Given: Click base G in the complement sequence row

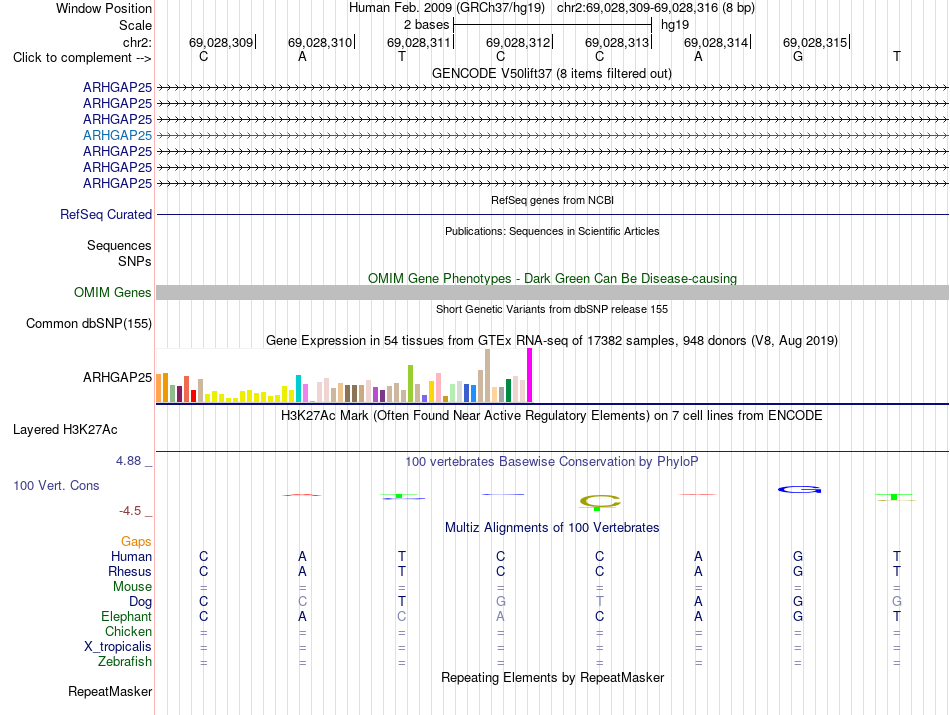Looking at the screenshot, I should [797, 56].
